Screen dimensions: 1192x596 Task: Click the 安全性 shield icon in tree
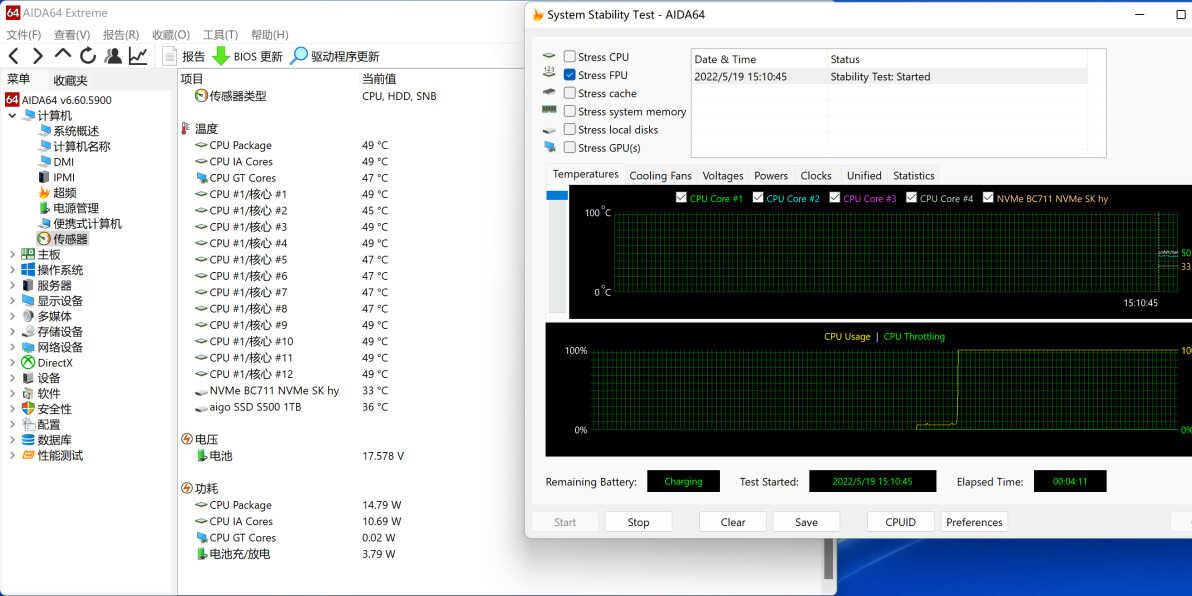(28, 409)
